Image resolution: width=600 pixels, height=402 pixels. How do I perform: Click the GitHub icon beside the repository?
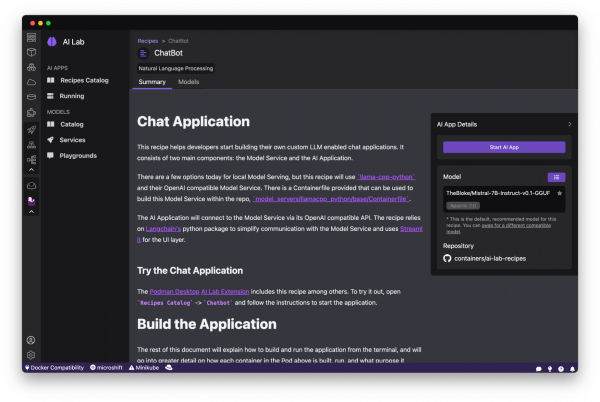447,259
